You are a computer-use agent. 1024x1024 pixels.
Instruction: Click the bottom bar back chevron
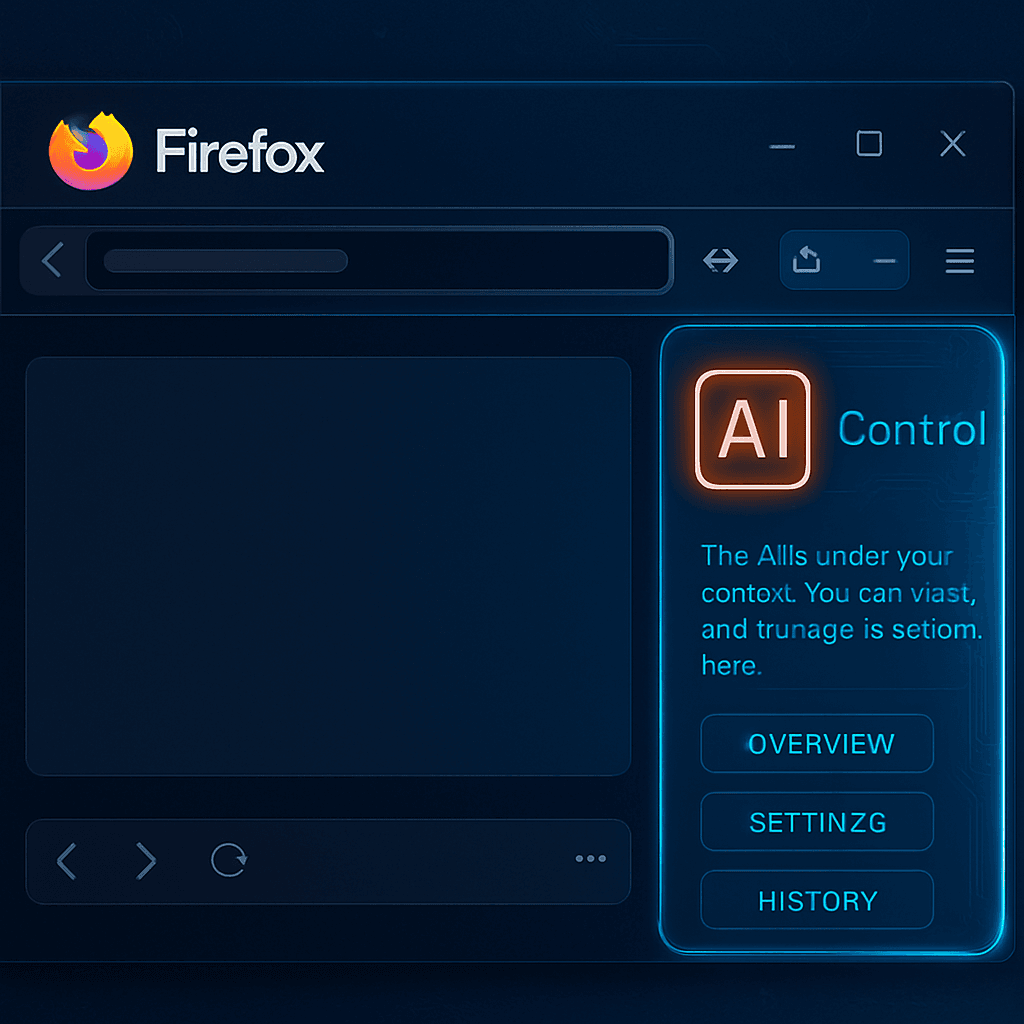(x=67, y=861)
